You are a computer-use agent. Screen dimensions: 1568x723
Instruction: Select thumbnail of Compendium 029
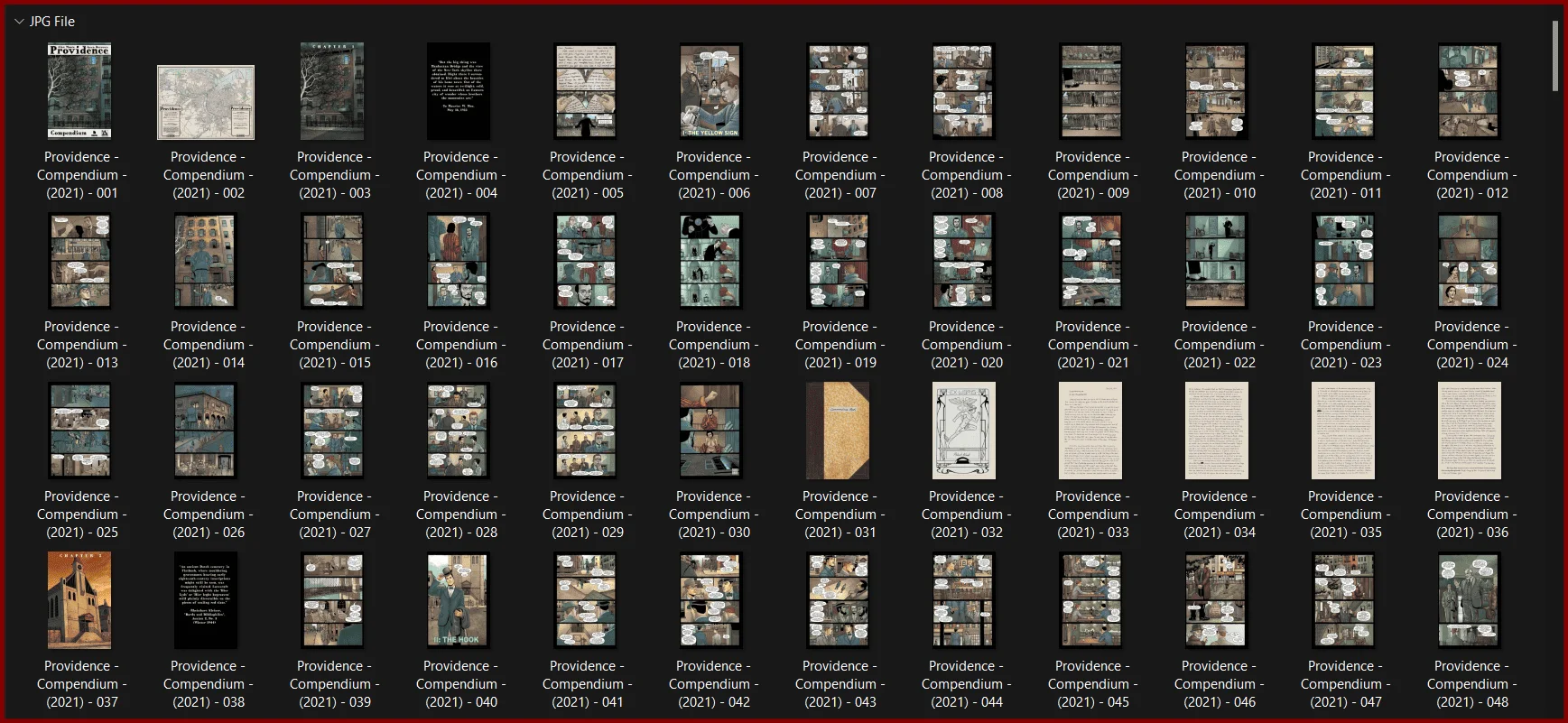tap(585, 431)
